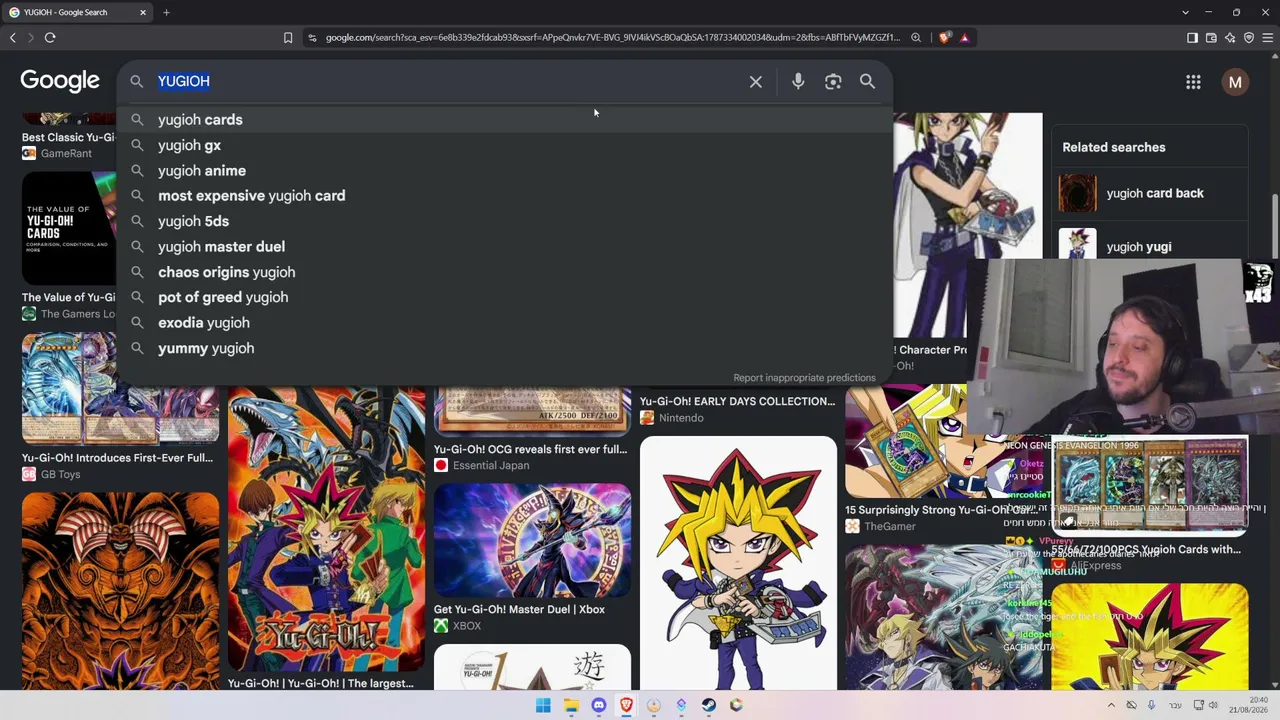This screenshot has width=1280, height=720.
Task: Pick the "chaos origins yugioh" suggestion
Action: pyautogui.click(x=504, y=272)
